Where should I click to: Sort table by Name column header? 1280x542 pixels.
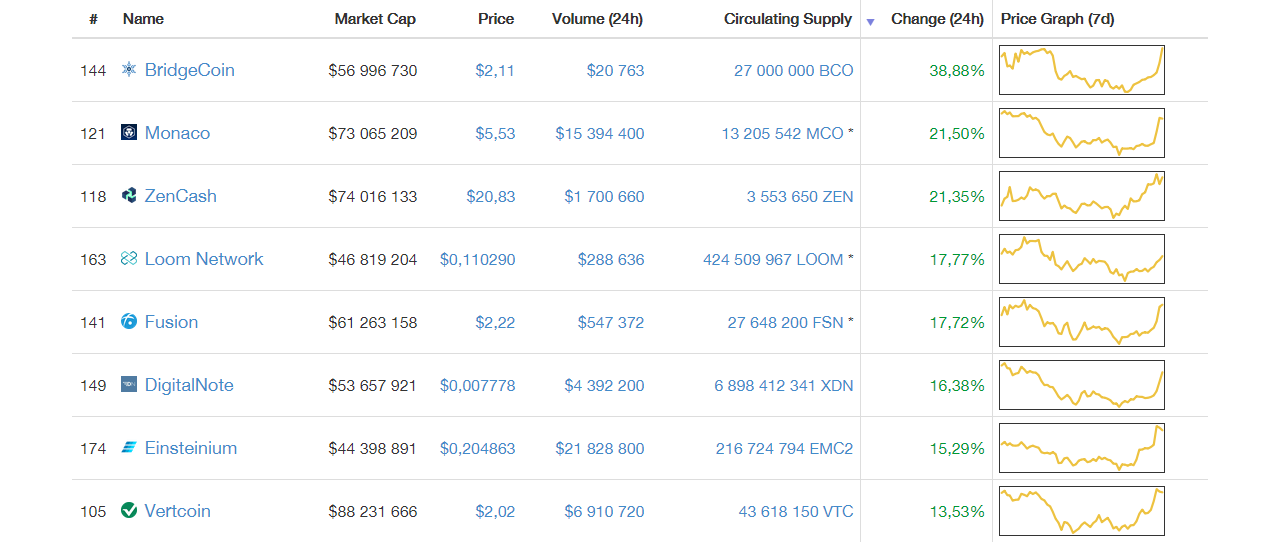(x=143, y=19)
